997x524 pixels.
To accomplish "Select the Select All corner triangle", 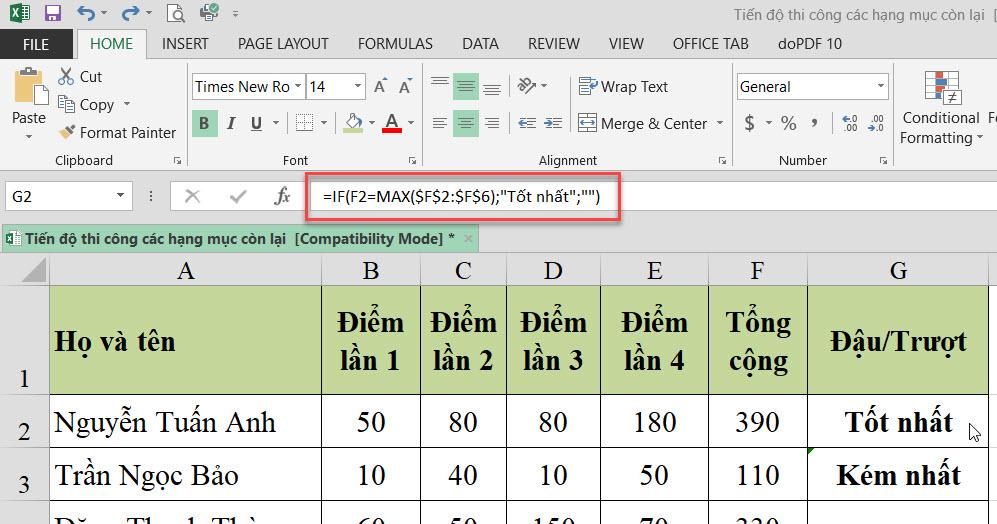I will point(34,270).
